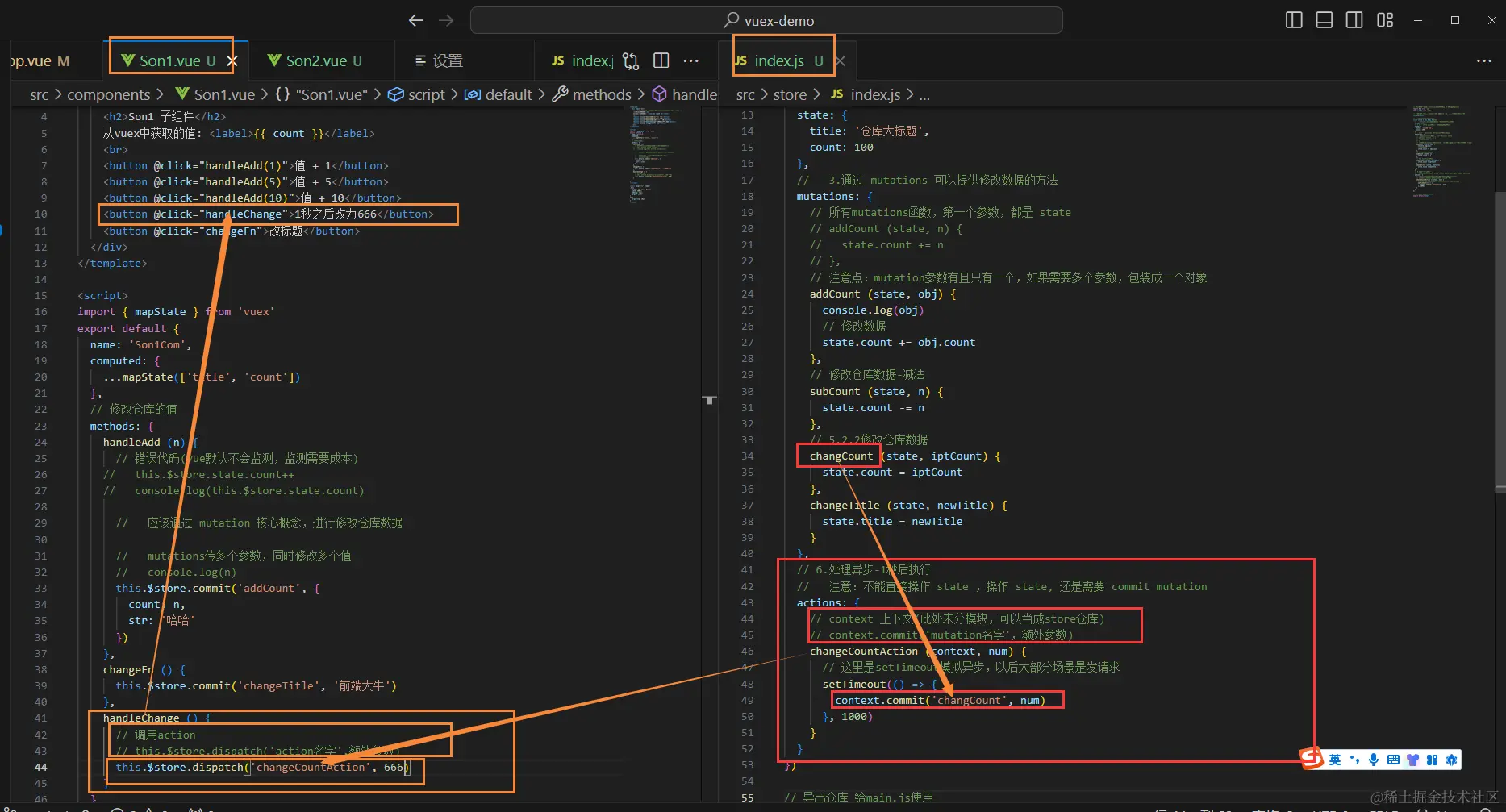Screen dimensions: 1506x812
Task: Click handleChange method name on line 41
Action: pyautogui.click(x=141, y=718)
